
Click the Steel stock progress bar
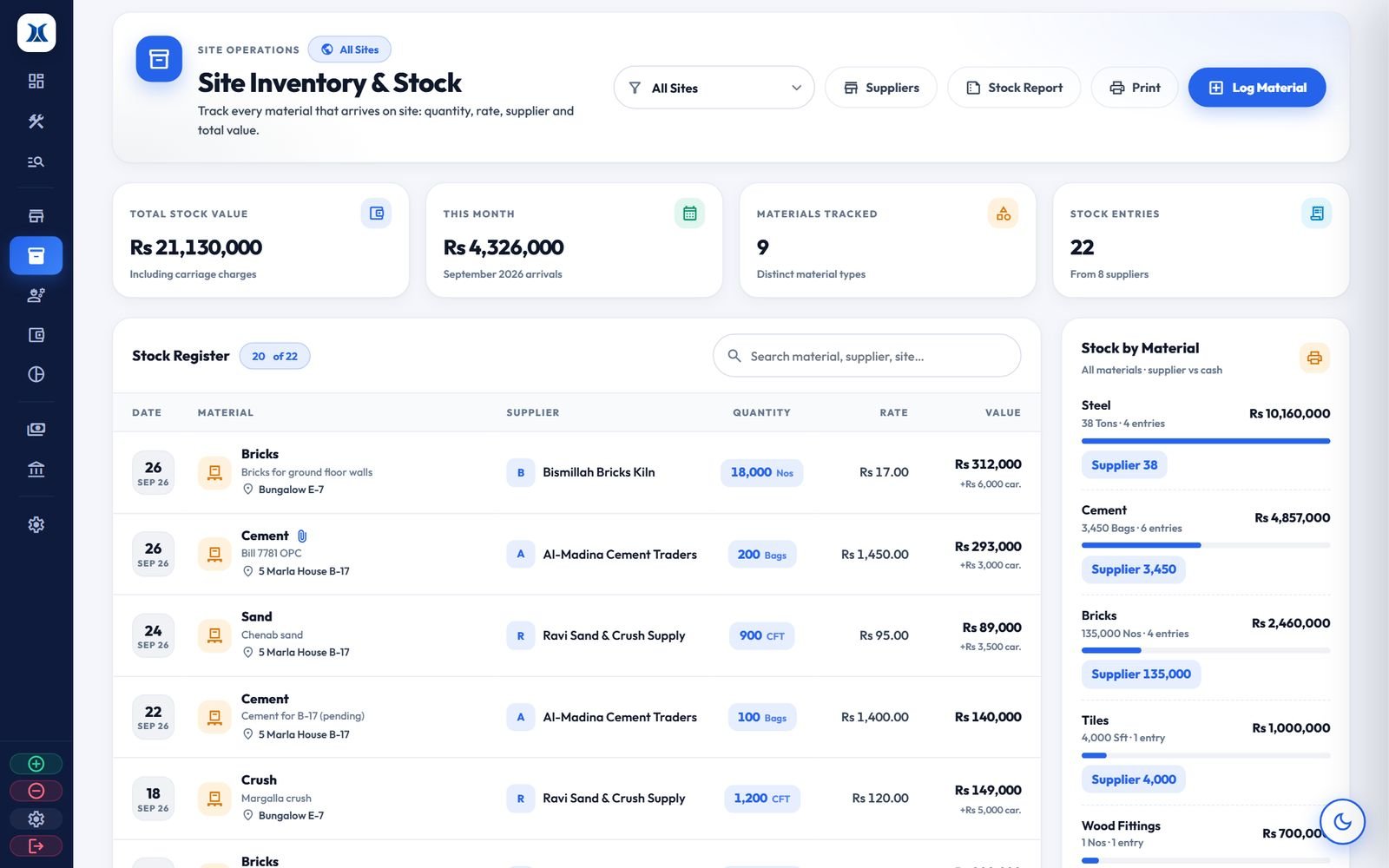point(1206,441)
